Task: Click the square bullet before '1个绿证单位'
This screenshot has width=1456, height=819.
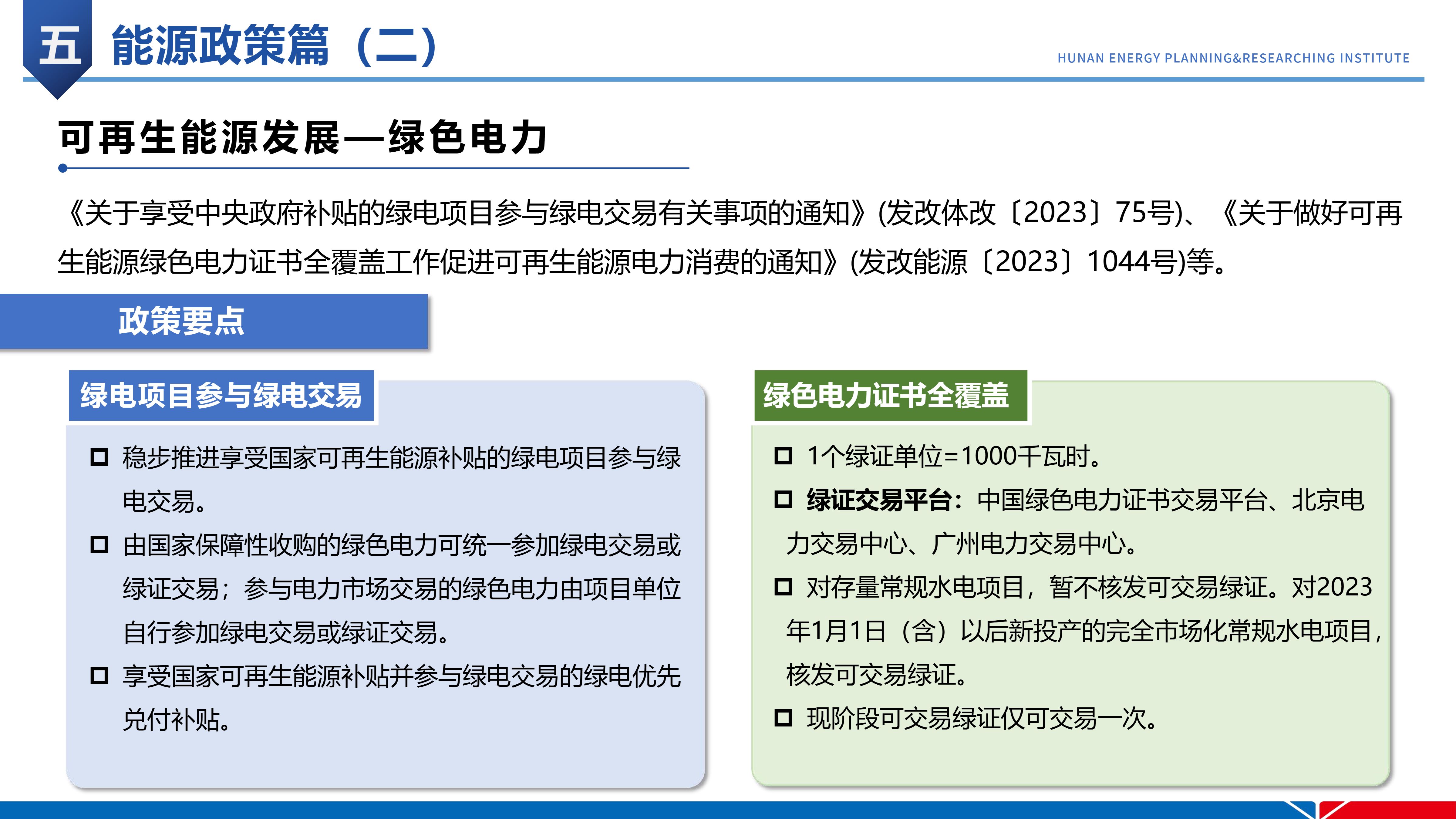Action: coord(783,456)
